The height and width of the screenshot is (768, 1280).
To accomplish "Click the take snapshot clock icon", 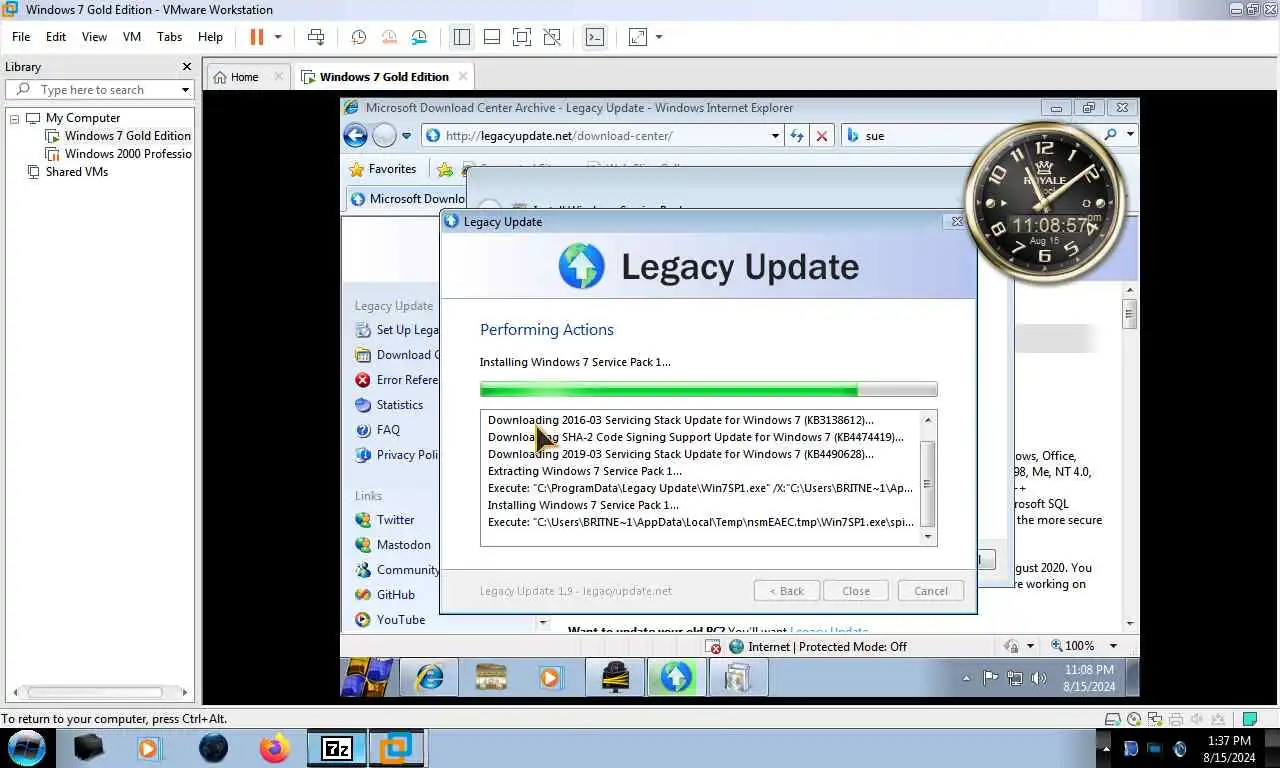I will point(358,37).
